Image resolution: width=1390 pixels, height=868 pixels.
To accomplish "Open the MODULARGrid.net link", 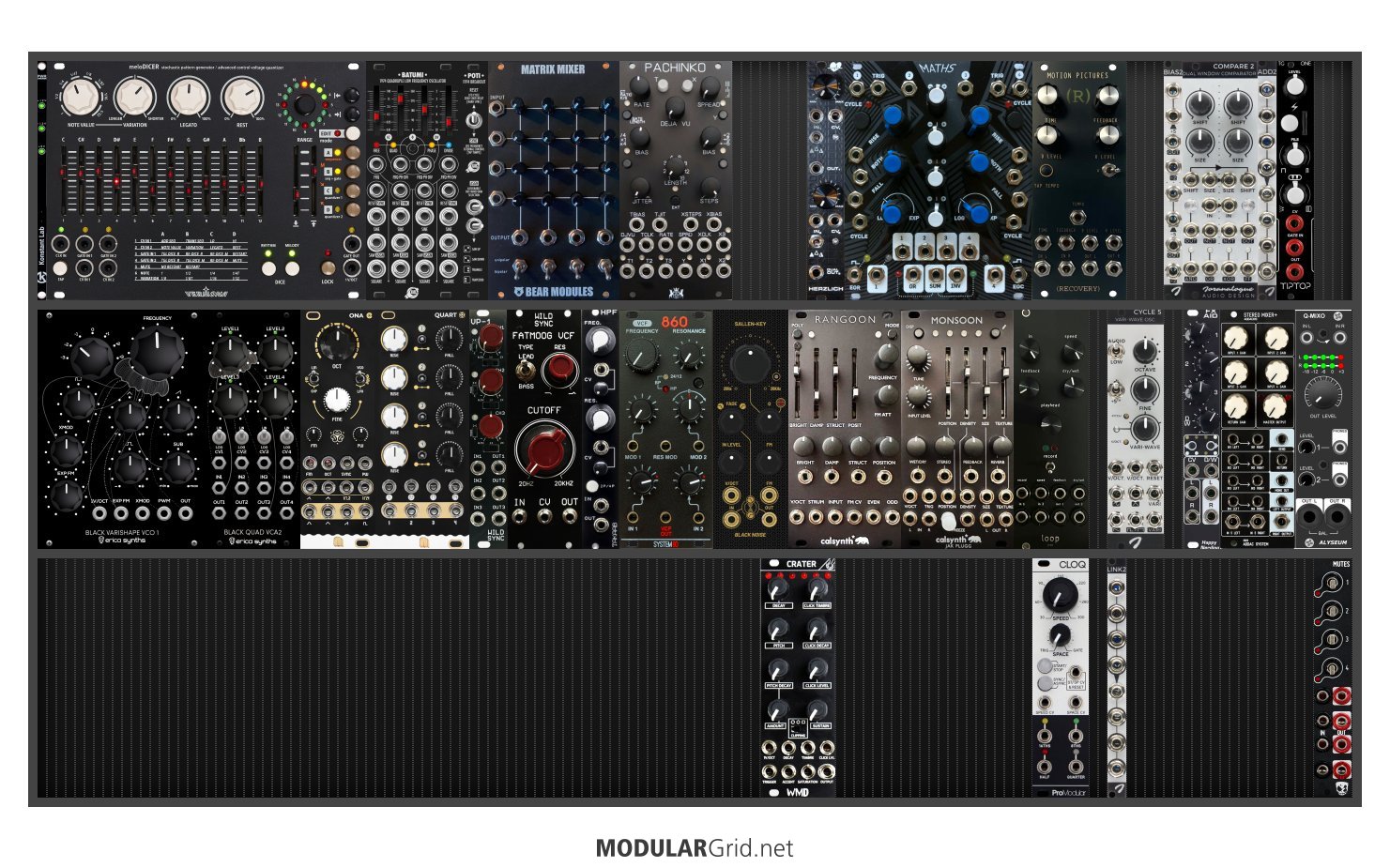I will (x=695, y=848).
